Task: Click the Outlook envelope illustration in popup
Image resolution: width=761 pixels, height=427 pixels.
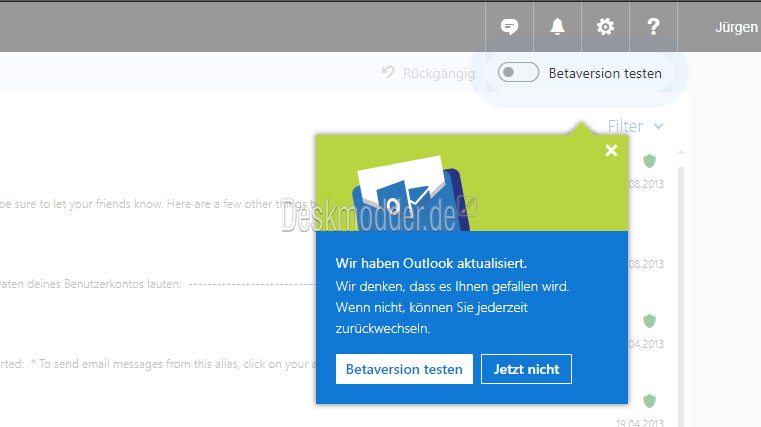Action: tap(410, 194)
